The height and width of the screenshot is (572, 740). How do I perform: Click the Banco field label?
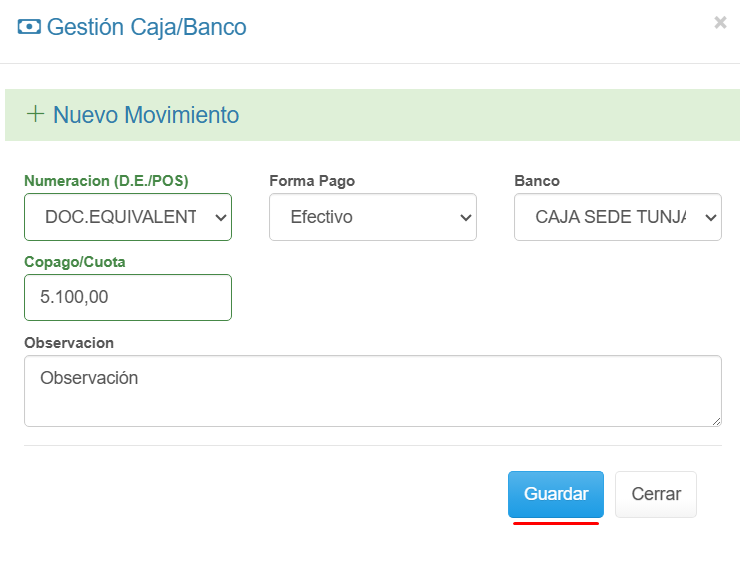(x=537, y=181)
